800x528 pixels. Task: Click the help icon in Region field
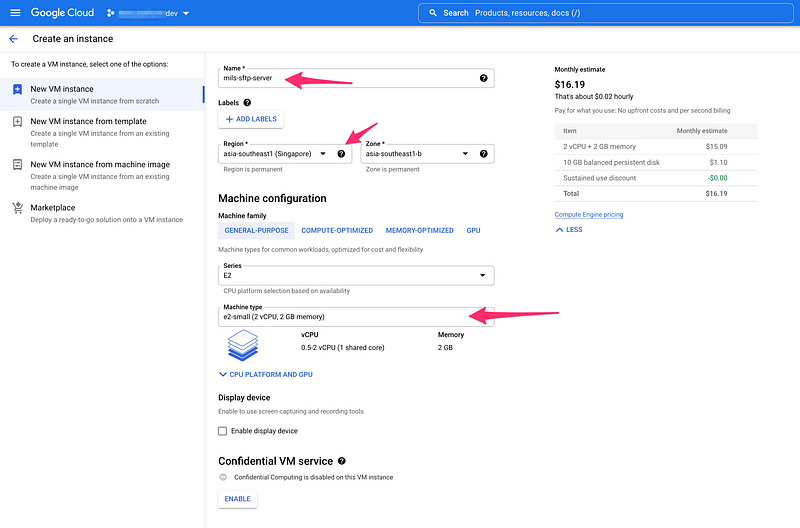(341, 154)
